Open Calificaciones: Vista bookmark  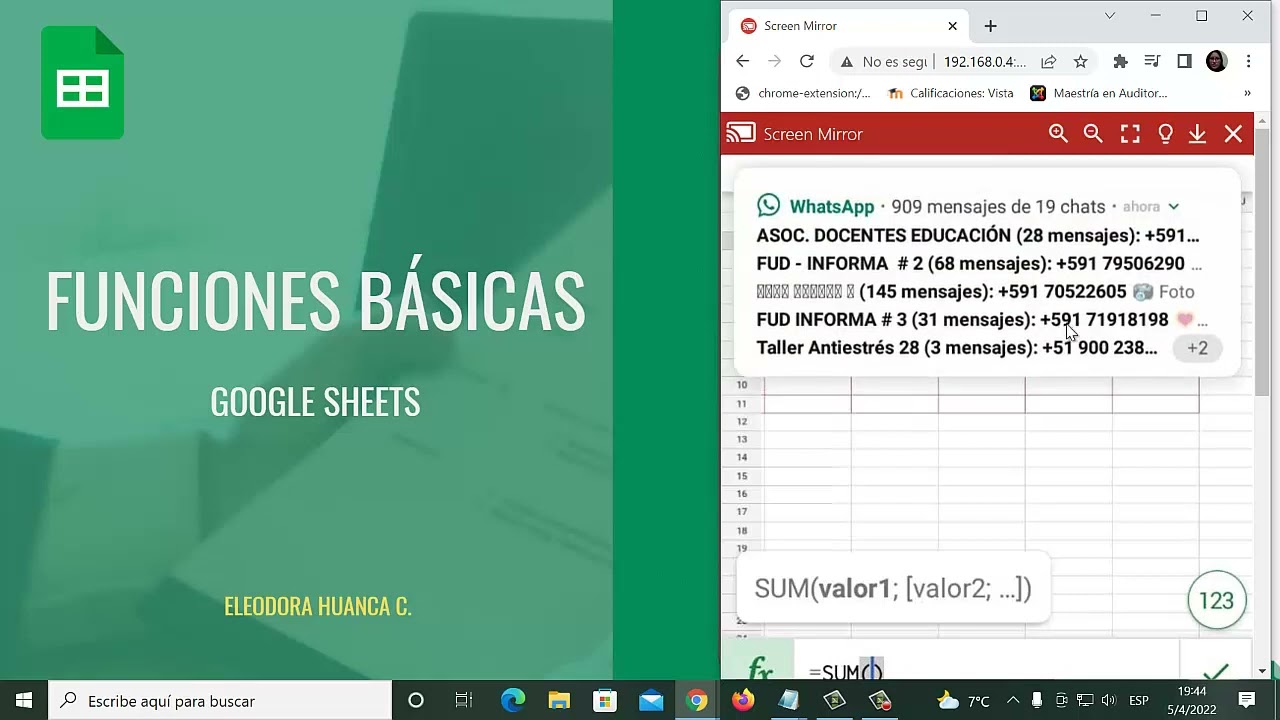coord(951,93)
